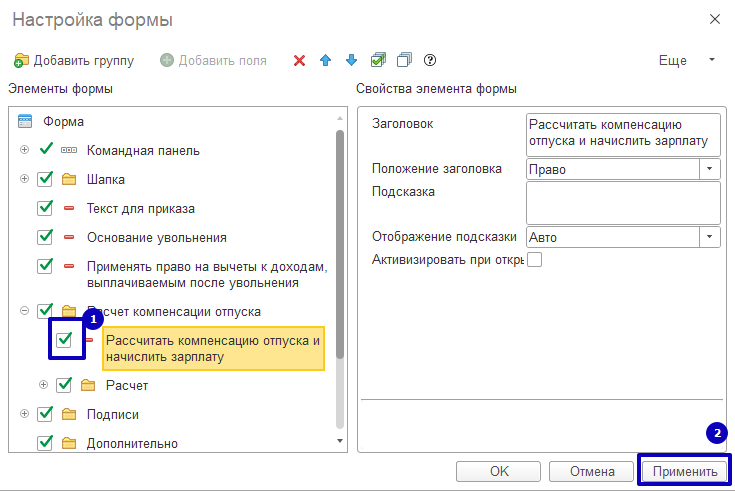Expand the Командная панель tree node
Image resolution: width=735 pixels, height=491 pixels.
tap(25, 150)
